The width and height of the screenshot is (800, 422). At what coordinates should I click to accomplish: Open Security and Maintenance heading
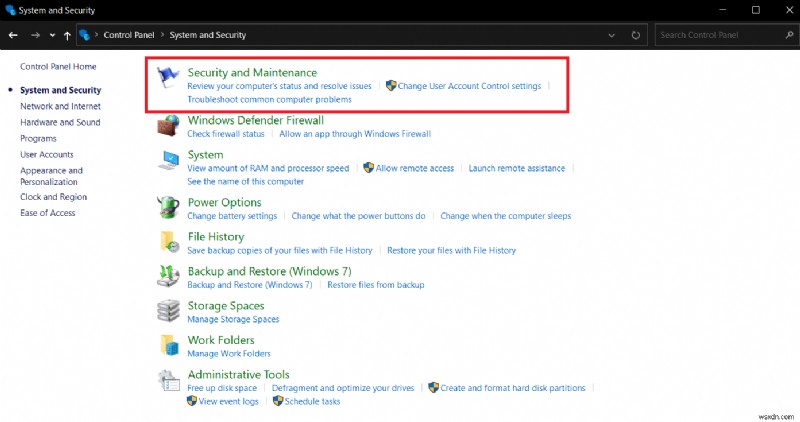252,72
